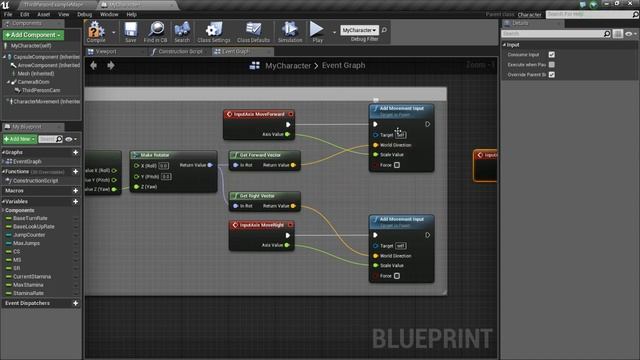Collapse the Functions section
Screen dimensions: 640x360
point(3,172)
